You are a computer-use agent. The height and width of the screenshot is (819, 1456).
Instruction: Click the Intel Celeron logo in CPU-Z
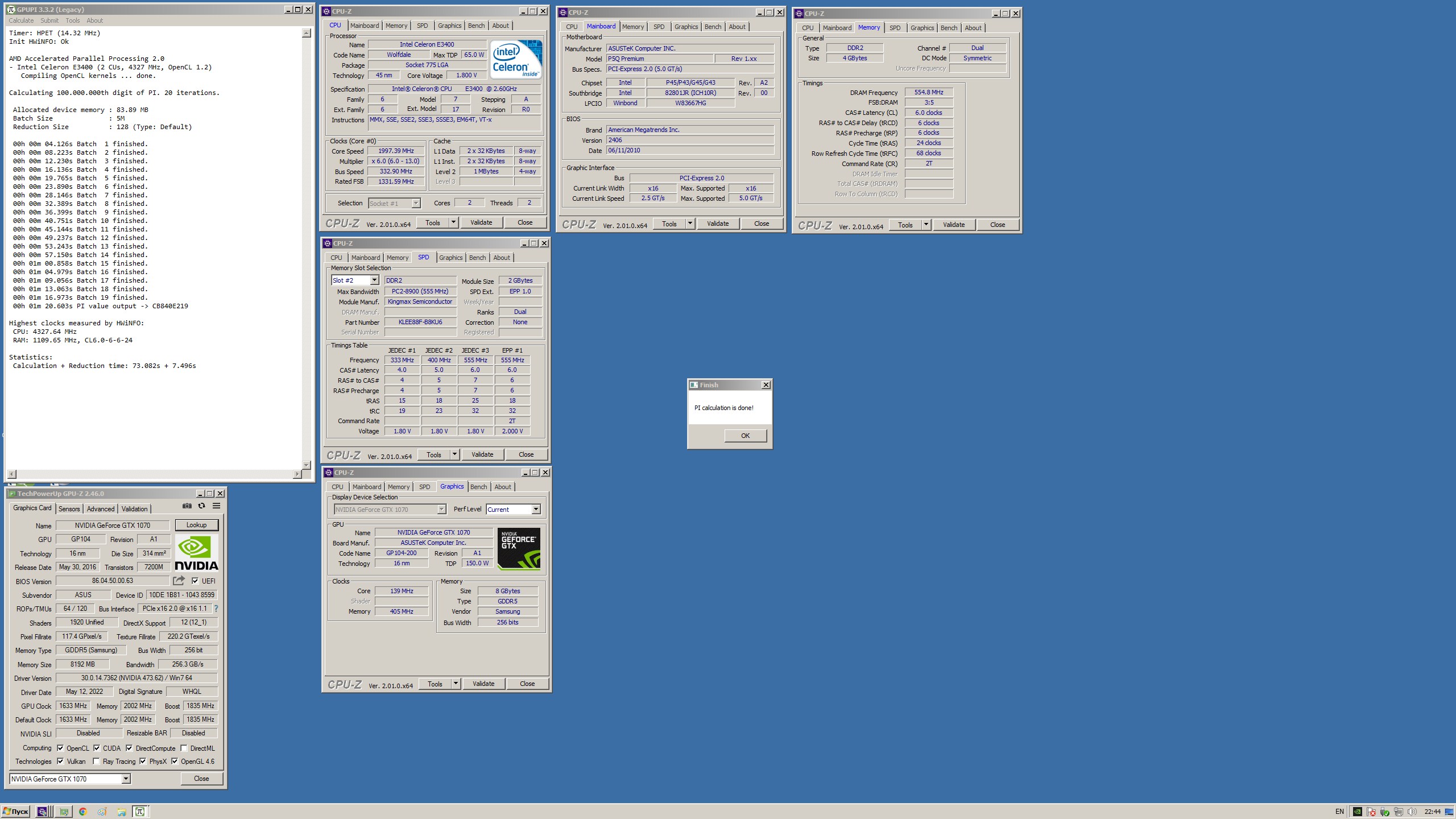coord(516,60)
